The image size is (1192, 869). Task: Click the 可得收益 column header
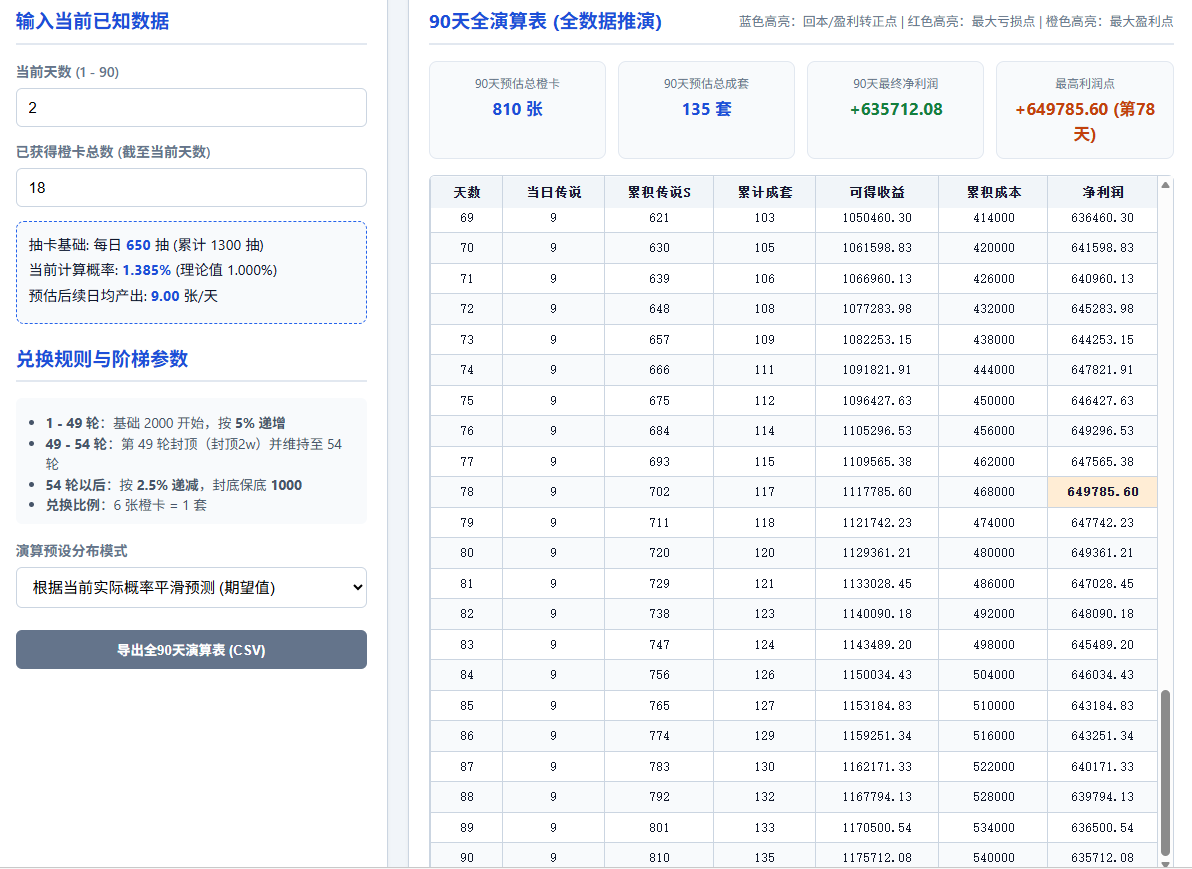[877, 192]
